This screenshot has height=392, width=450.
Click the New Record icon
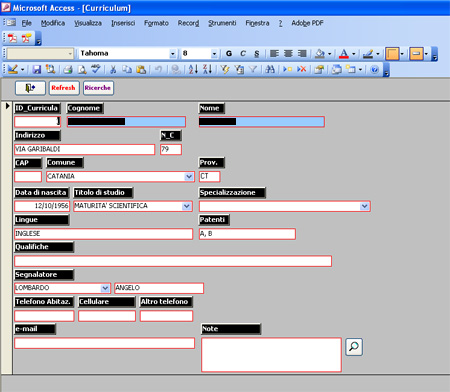287,69
